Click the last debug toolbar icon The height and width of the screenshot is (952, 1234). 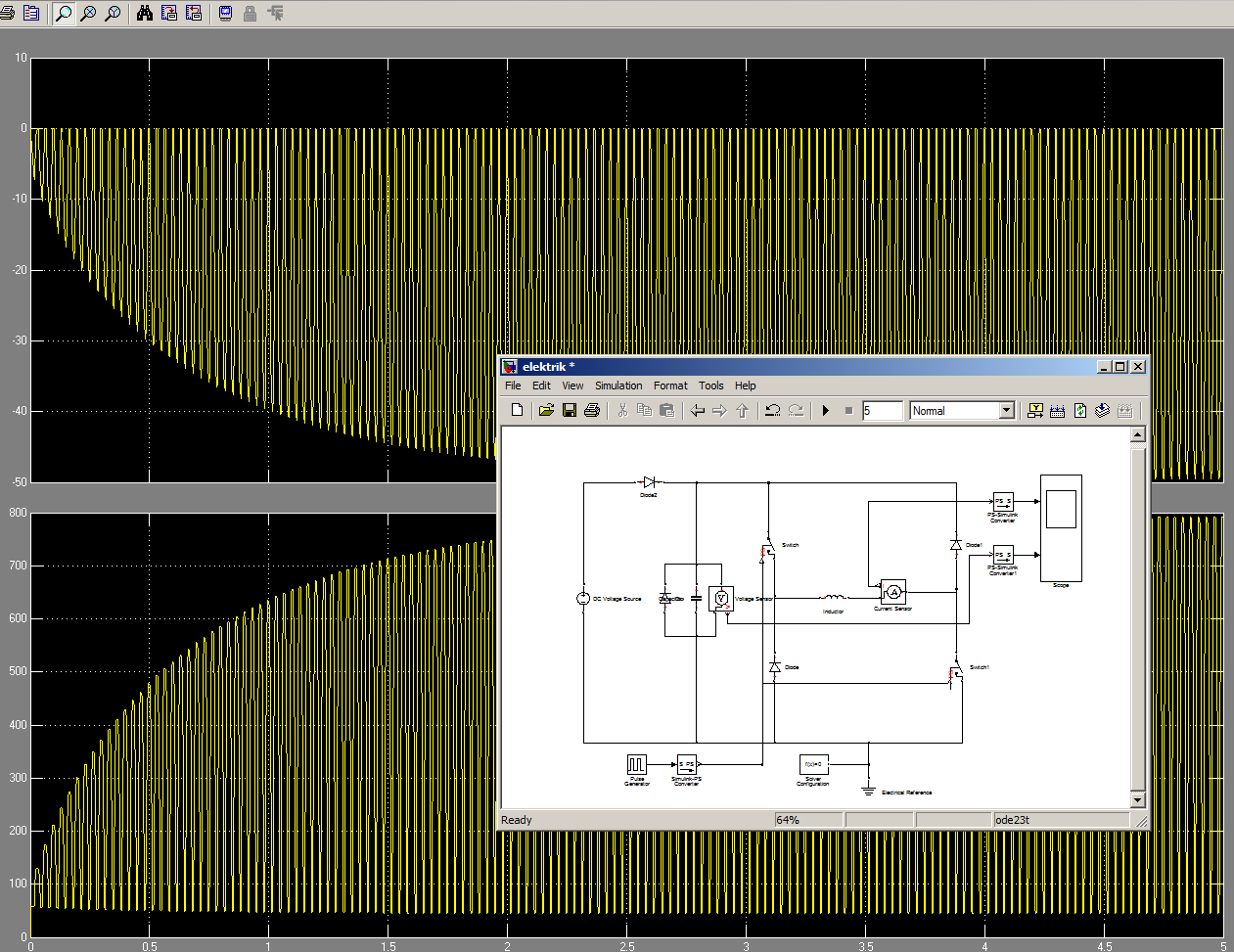(1124, 411)
